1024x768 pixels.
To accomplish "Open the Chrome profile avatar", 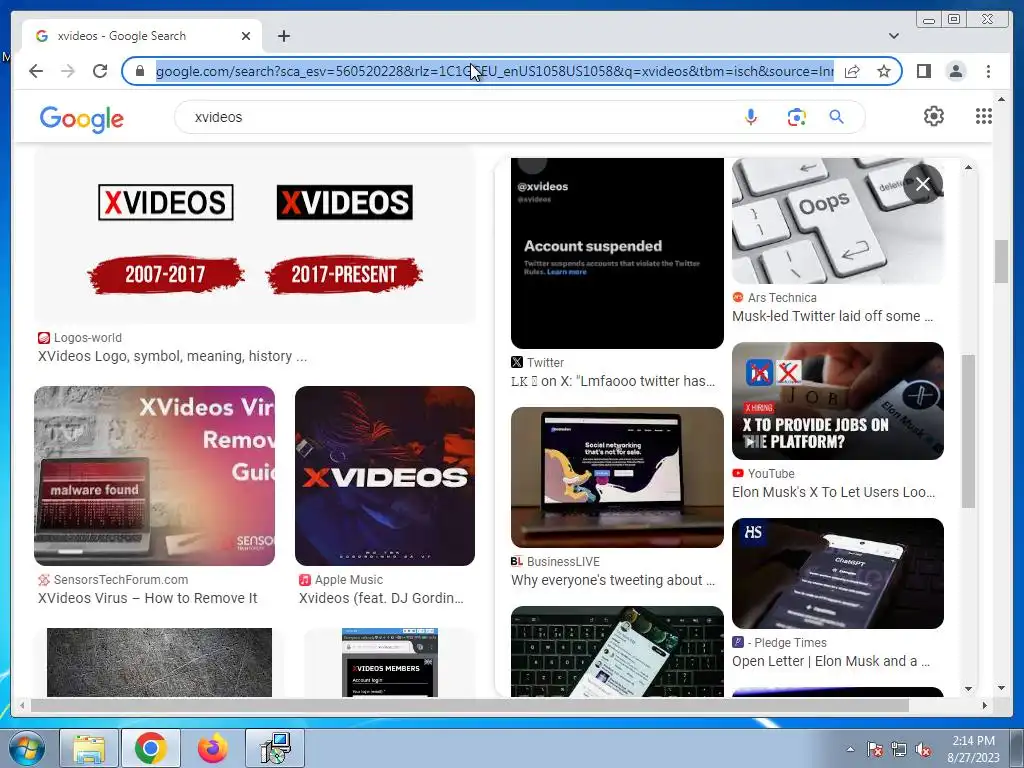I will [x=956, y=71].
